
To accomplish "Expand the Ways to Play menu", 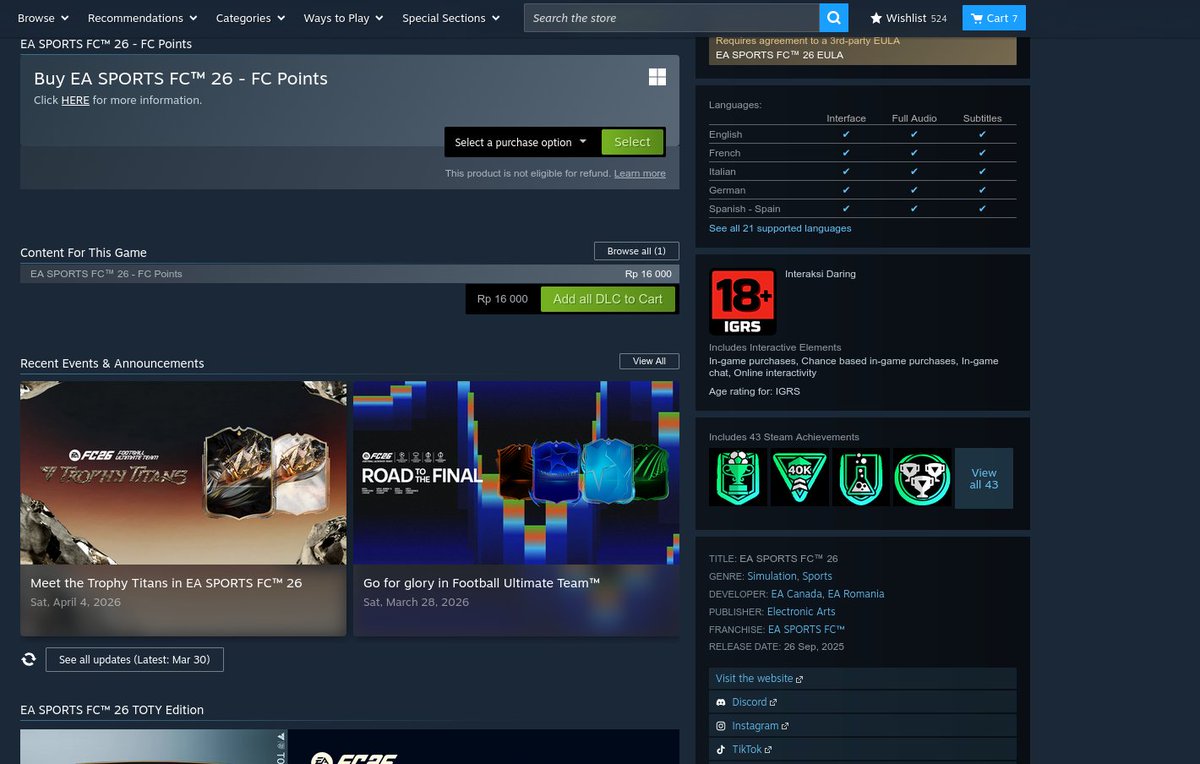I will [x=343, y=18].
